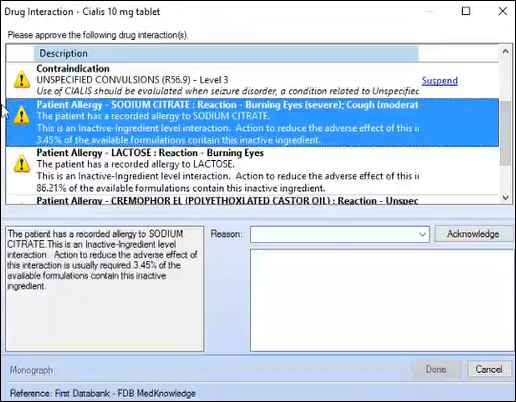Select the highlighted Sodium Citrate allergy row
This screenshot has width=516, height=402.
point(252,122)
